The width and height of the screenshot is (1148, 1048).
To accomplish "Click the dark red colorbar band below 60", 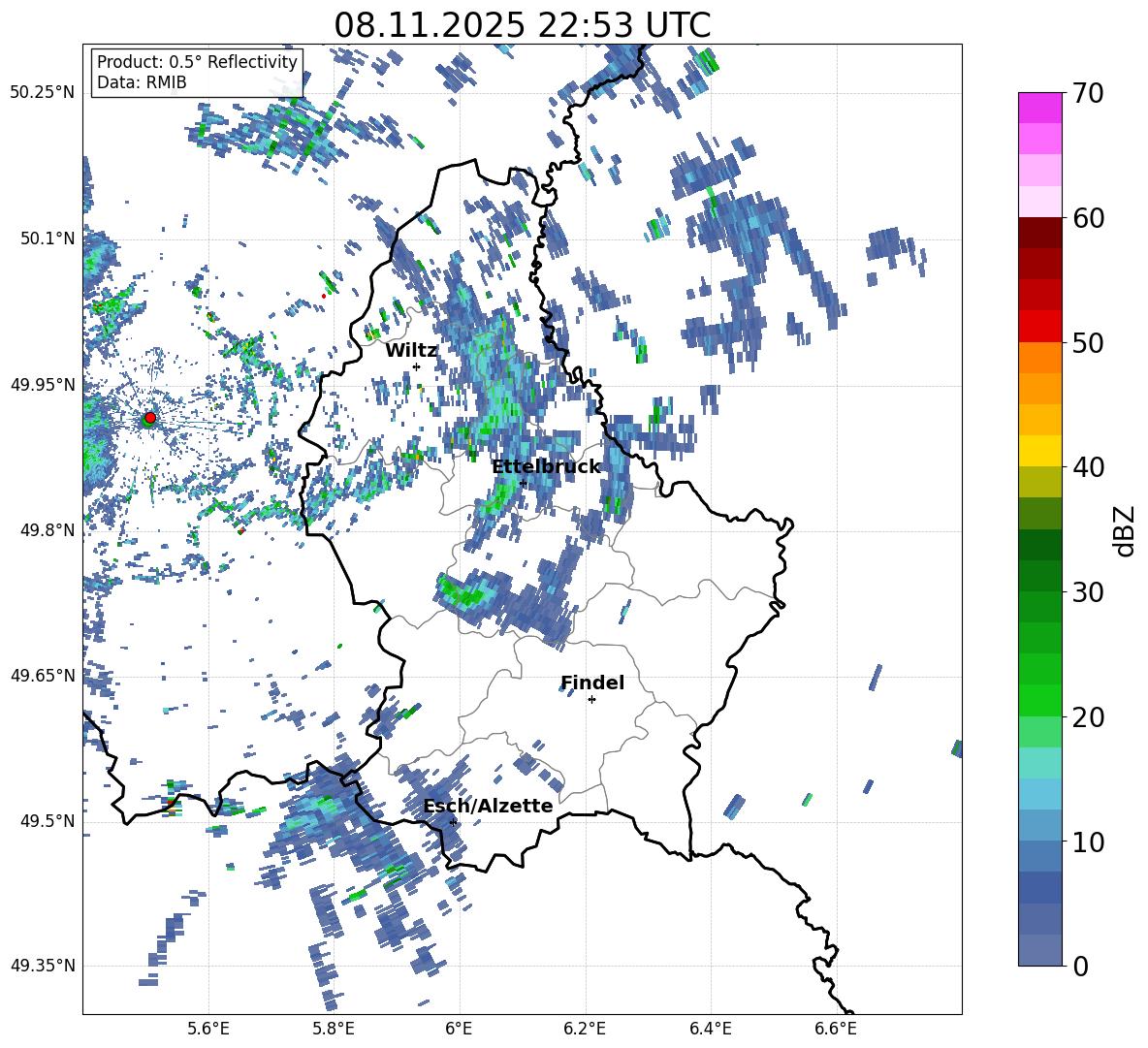I will coord(1039,233).
